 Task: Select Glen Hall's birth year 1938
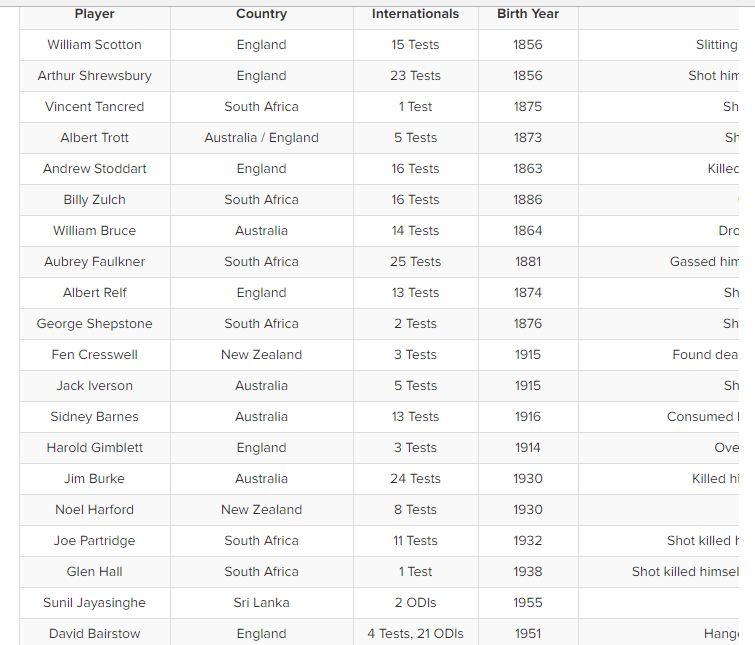[528, 572]
